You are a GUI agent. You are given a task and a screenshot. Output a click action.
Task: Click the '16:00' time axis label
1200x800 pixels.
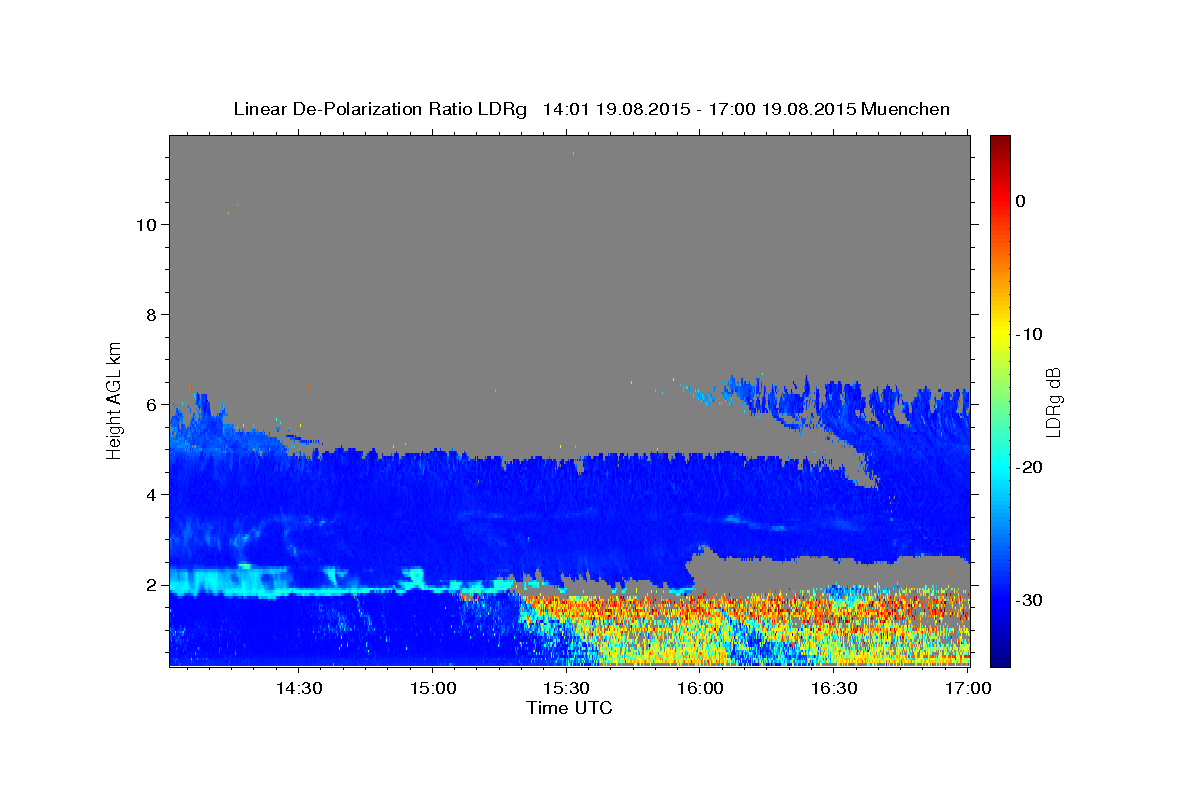700,688
